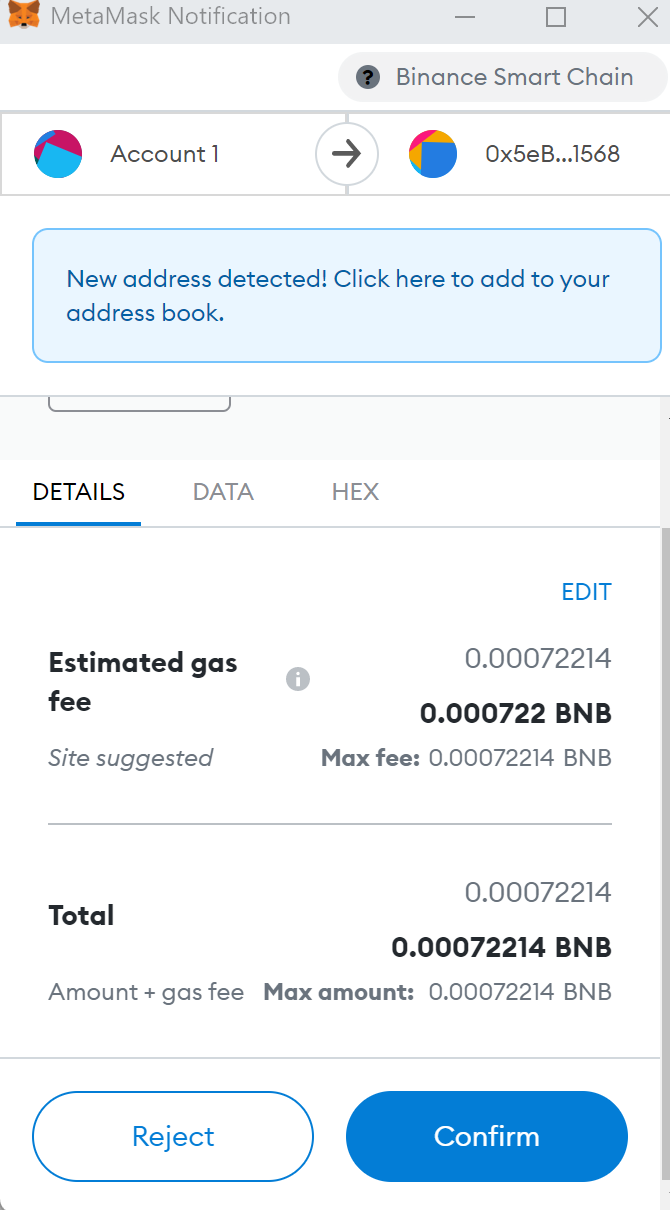Open the DATA tab
The width and height of the screenshot is (670, 1210).
[223, 492]
